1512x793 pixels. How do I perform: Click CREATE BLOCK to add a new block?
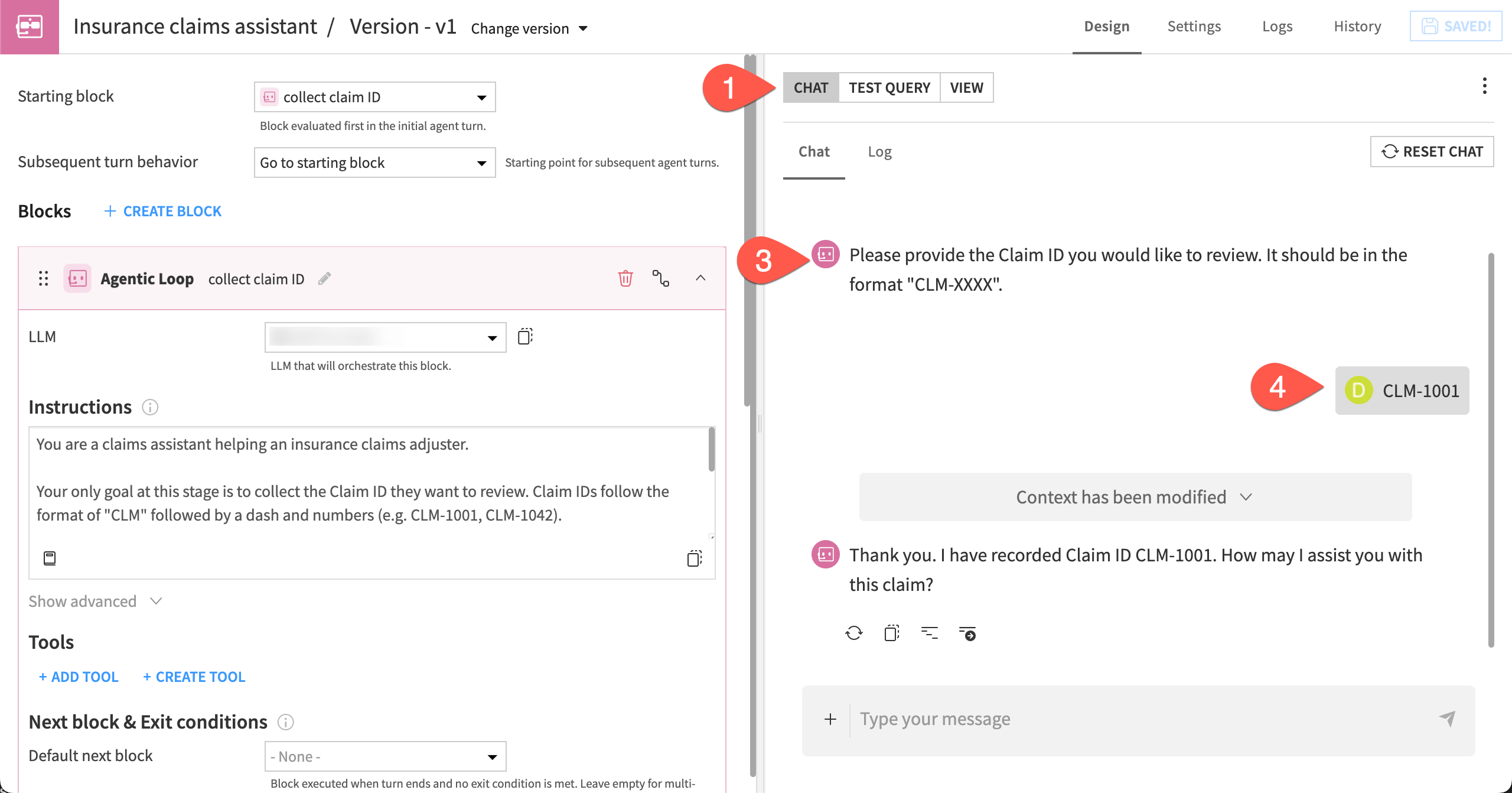pyautogui.click(x=162, y=210)
